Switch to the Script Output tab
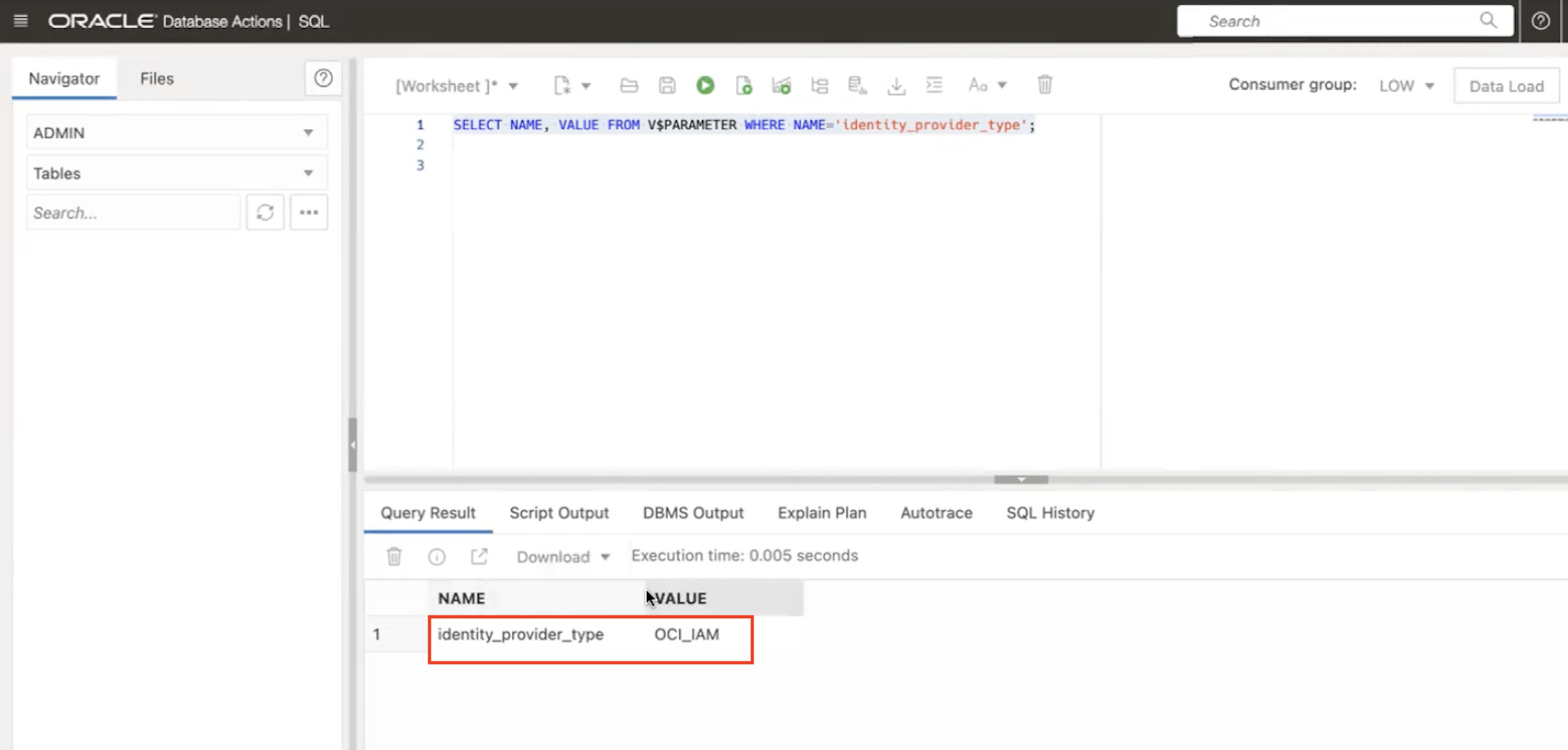The image size is (1568, 750). 559,513
